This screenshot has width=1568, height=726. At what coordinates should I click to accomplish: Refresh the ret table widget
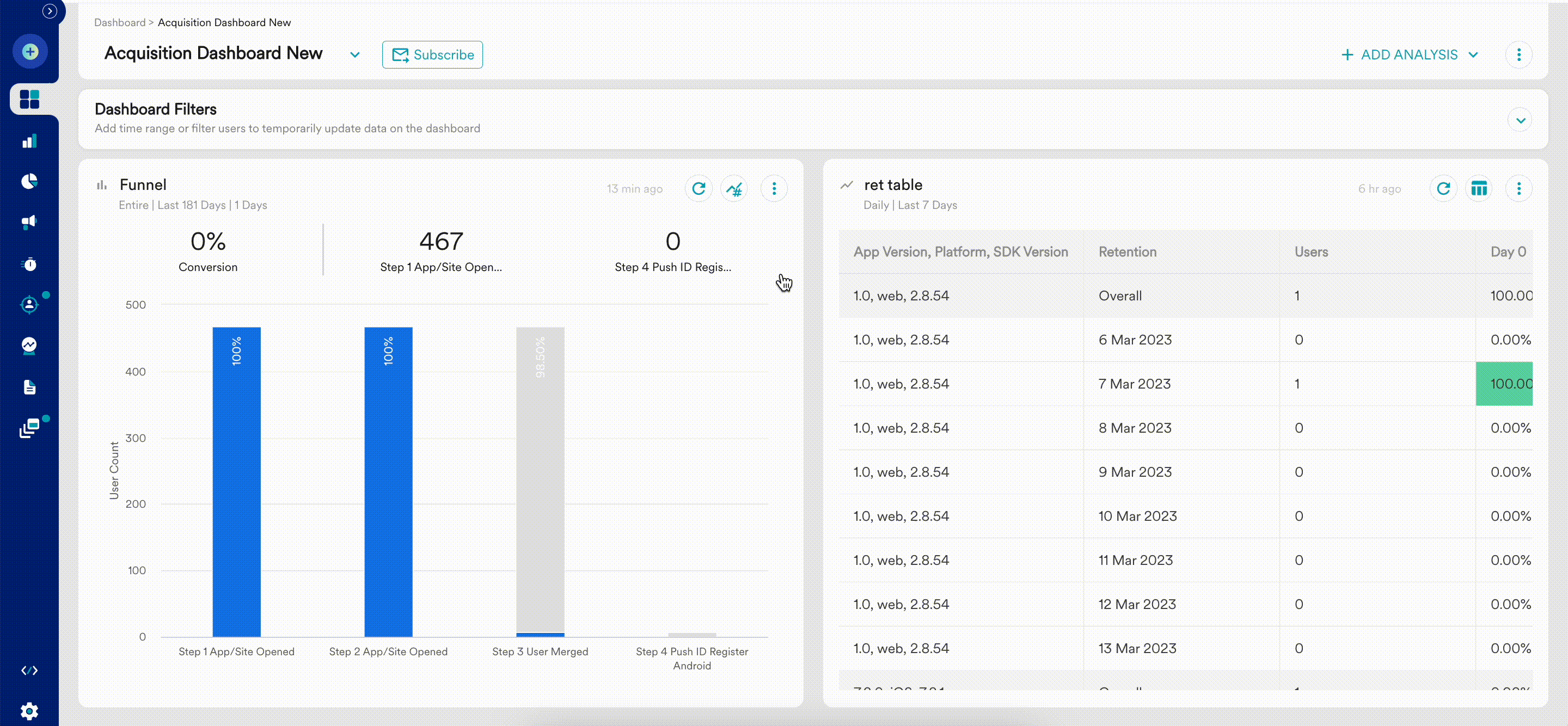(1443, 189)
